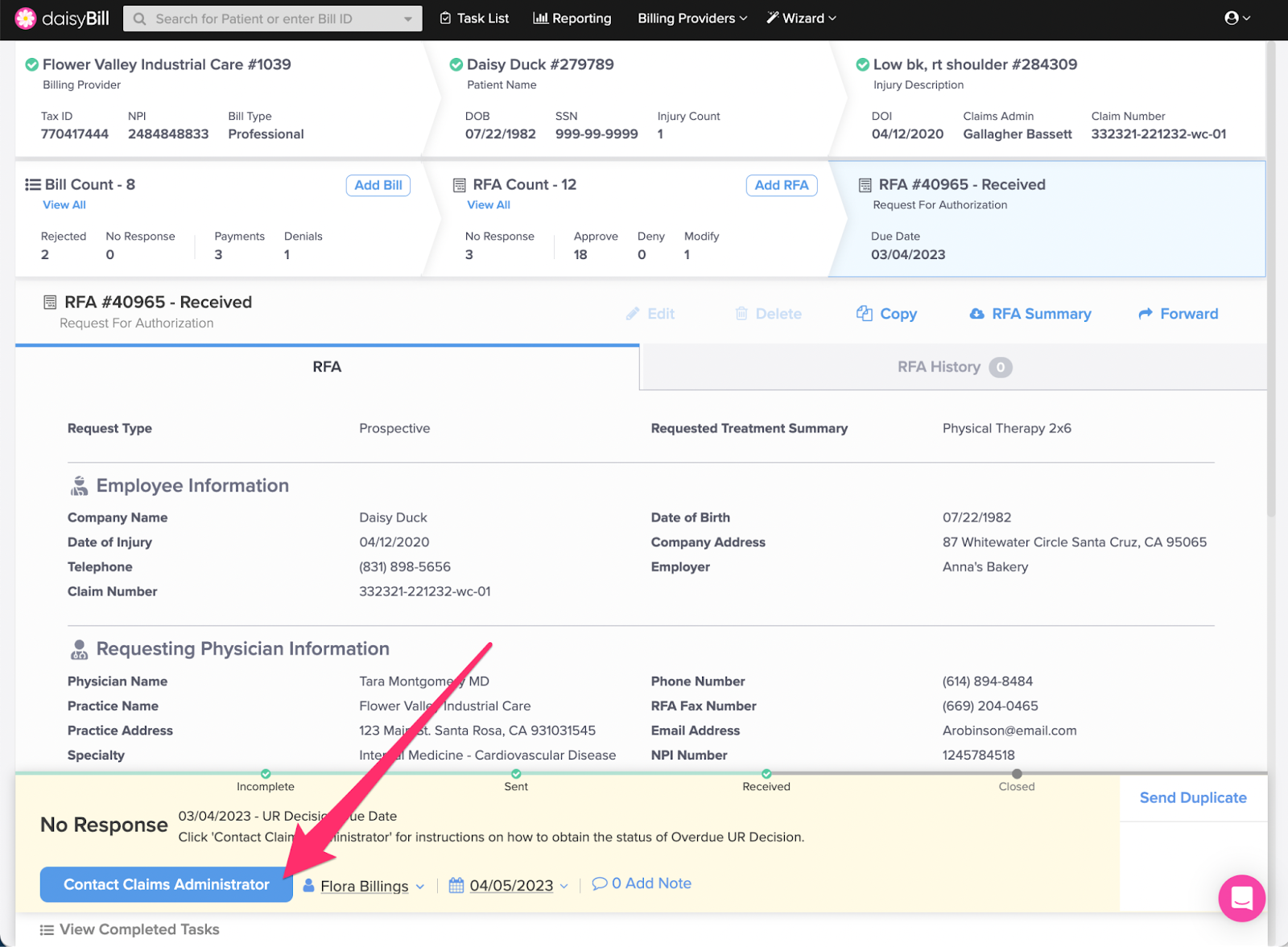Click the calendar icon beside 04/05/2023
The width and height of the screenshot is (1288, 947).
(456, 885)
